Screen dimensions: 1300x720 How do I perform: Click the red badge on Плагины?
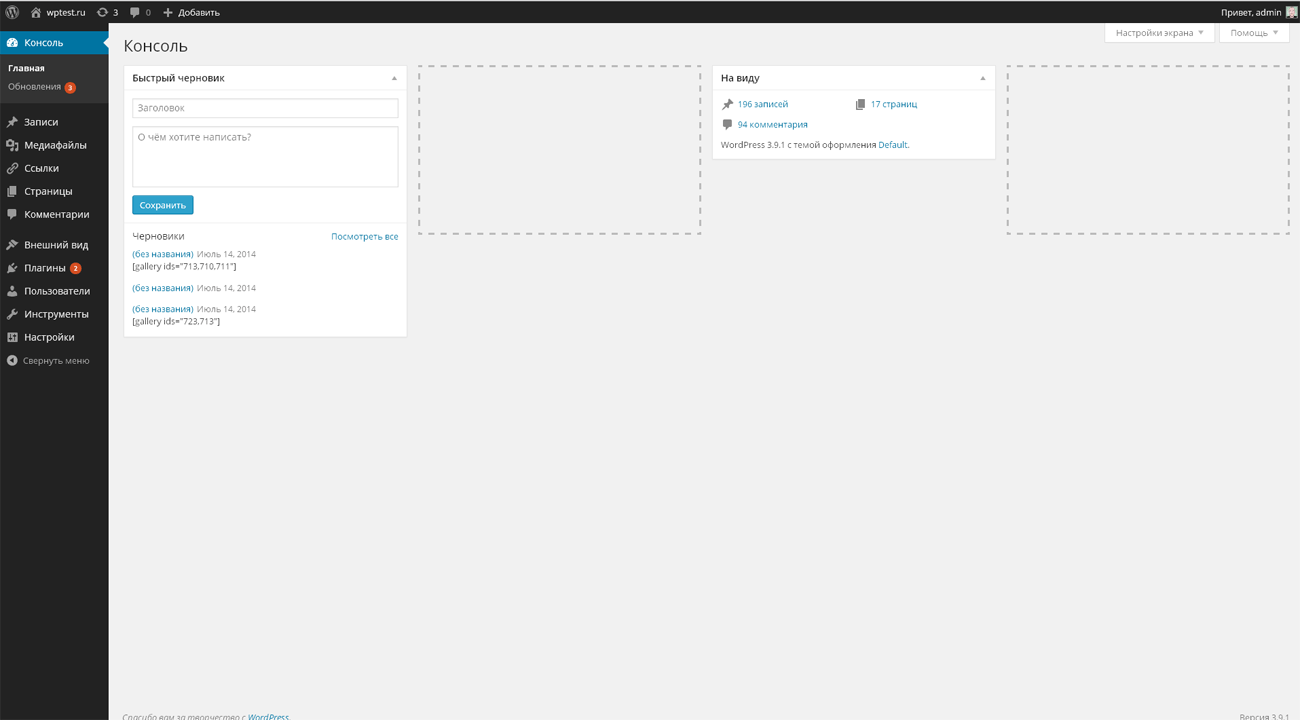pyautogui.click(x=75, y=269)
